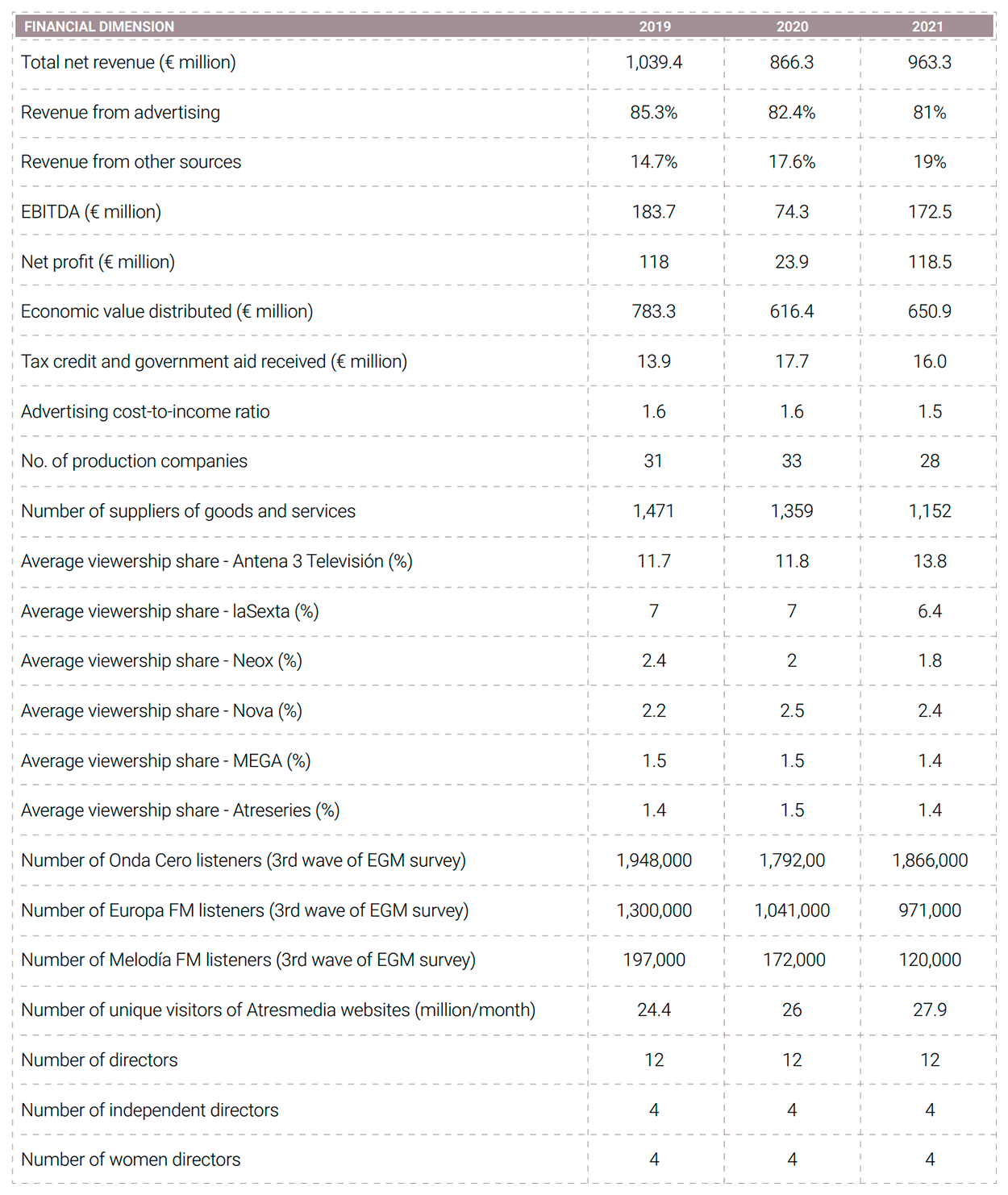1008x1195 pixels.
Task: Click Number of suppliers 2021 value 1,152
Action: [930, 511]
